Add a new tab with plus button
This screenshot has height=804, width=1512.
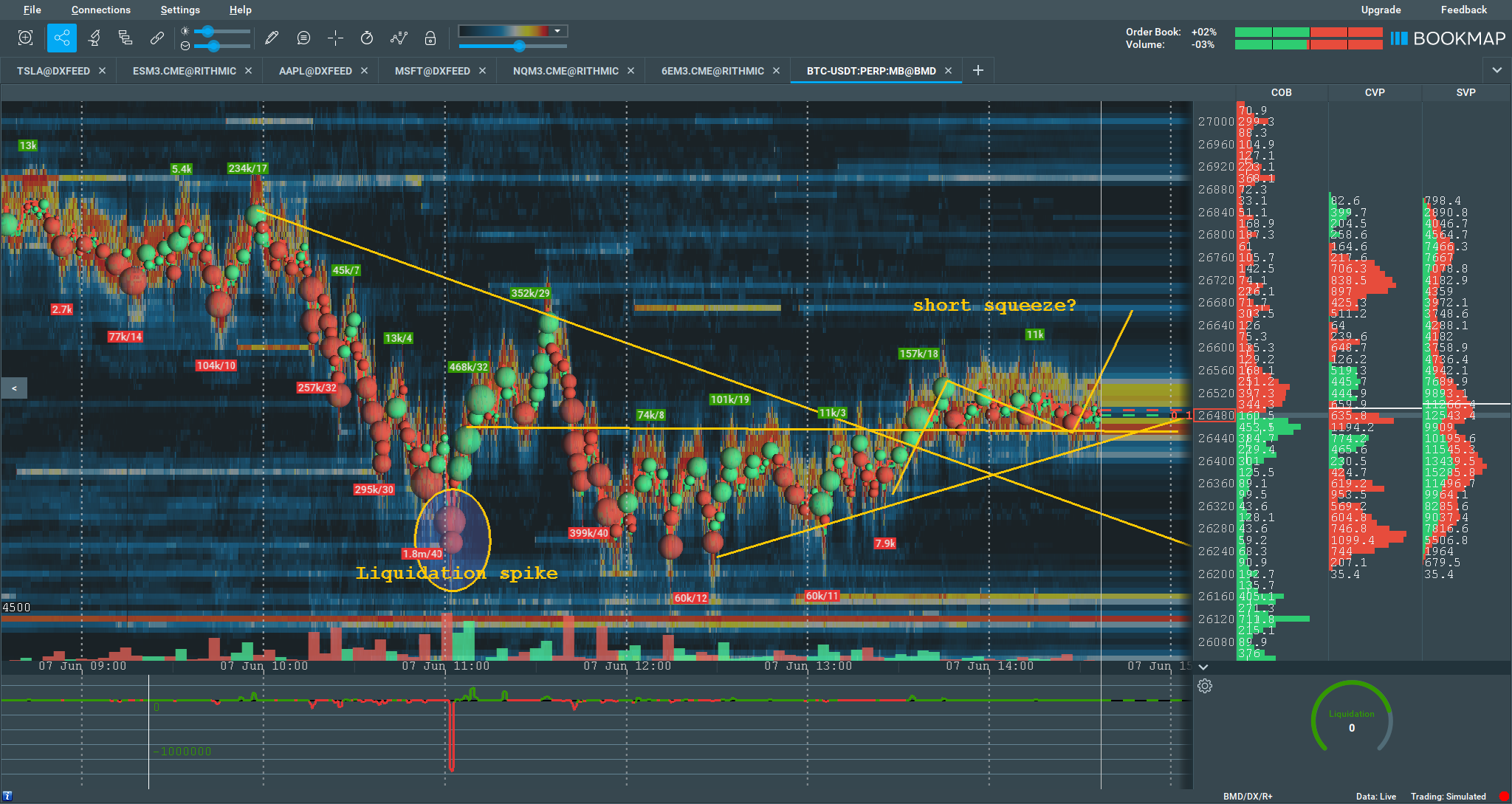(x=978, y=70)
